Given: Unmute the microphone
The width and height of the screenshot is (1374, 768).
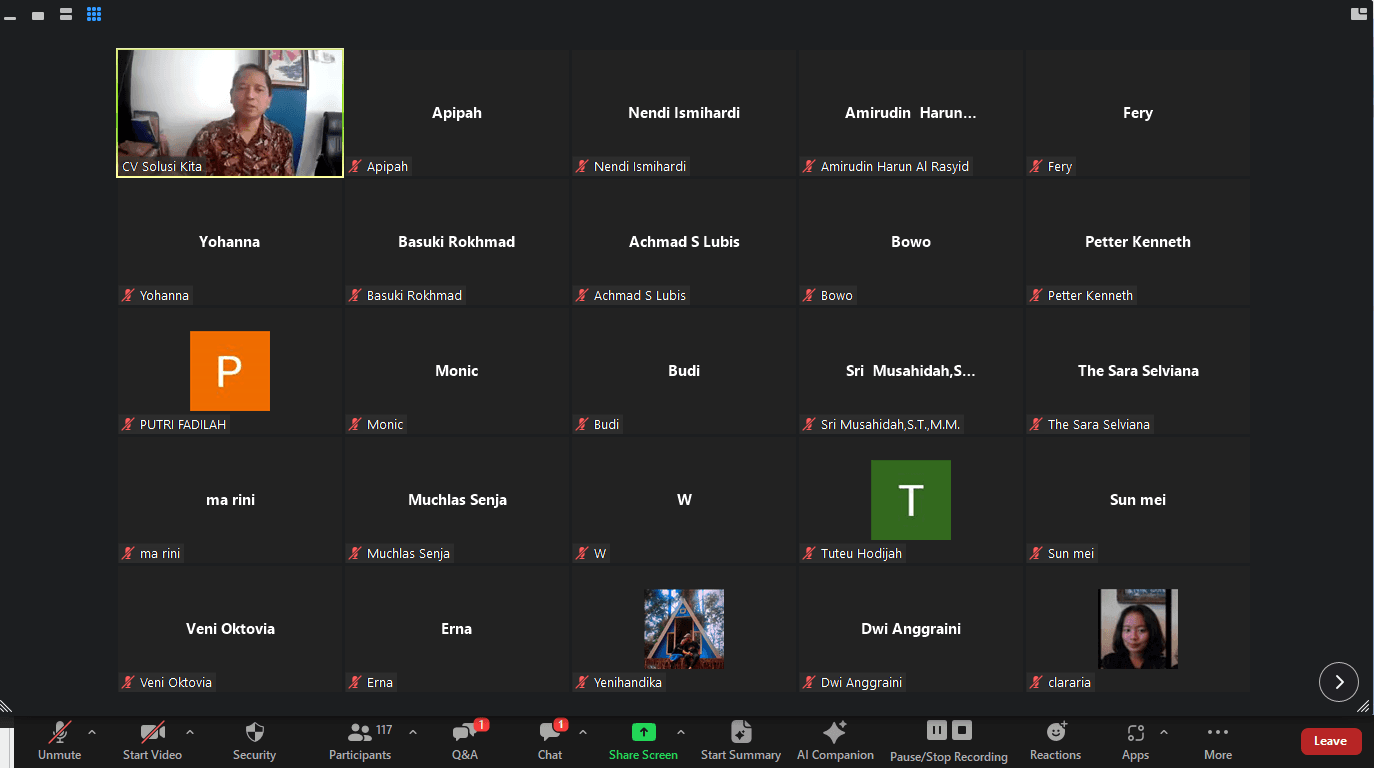Looking at the screenshot, I should click(60, 740).
